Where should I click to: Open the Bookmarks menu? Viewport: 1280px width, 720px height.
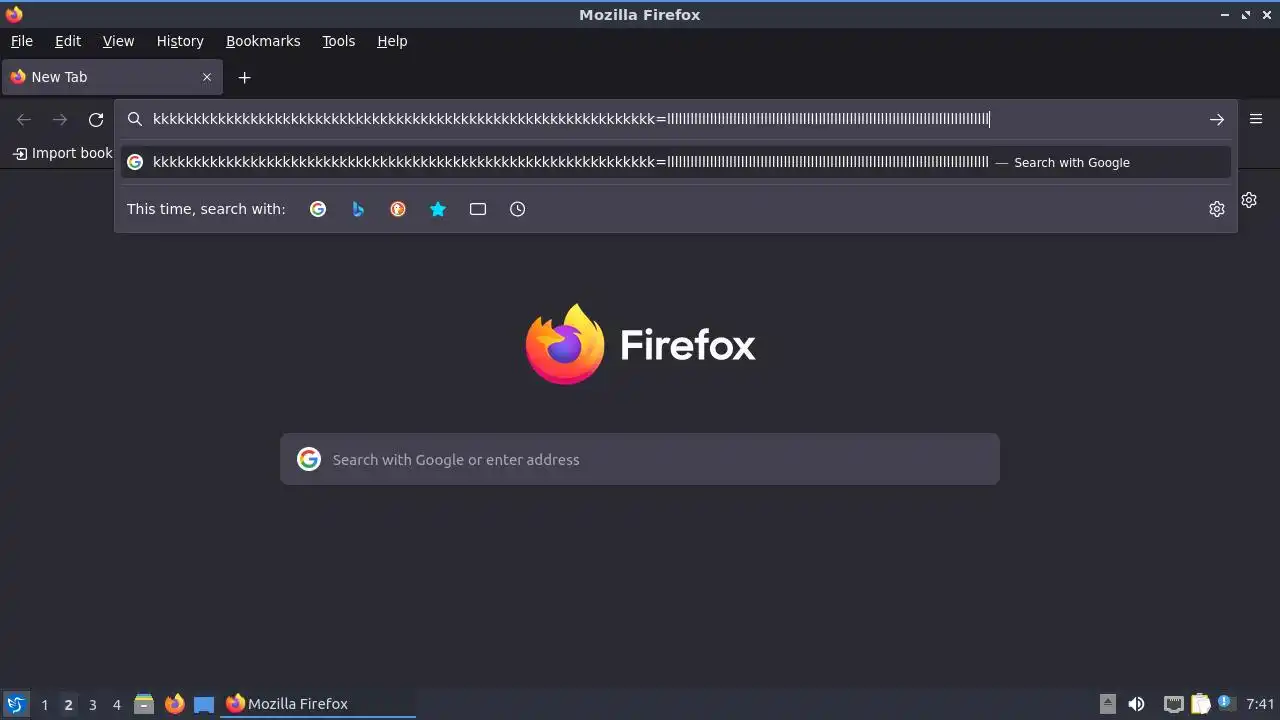pos(263,41)
